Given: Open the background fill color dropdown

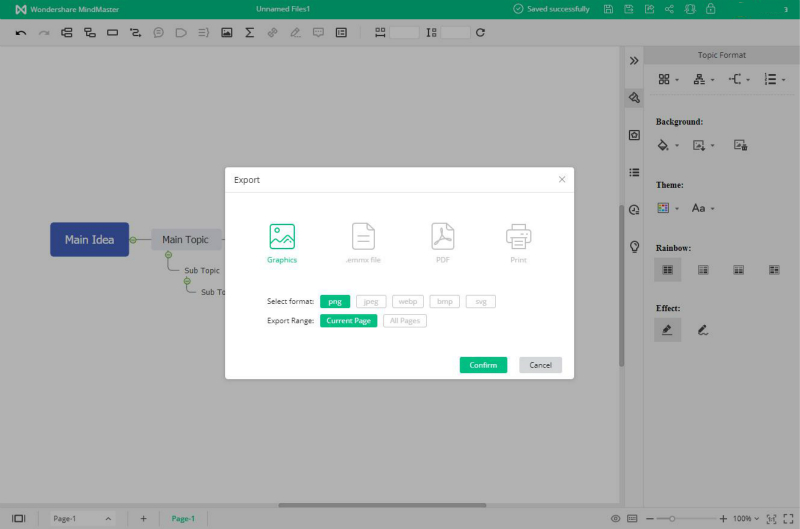Looking at the screenshot, I should tap(666, 145).
